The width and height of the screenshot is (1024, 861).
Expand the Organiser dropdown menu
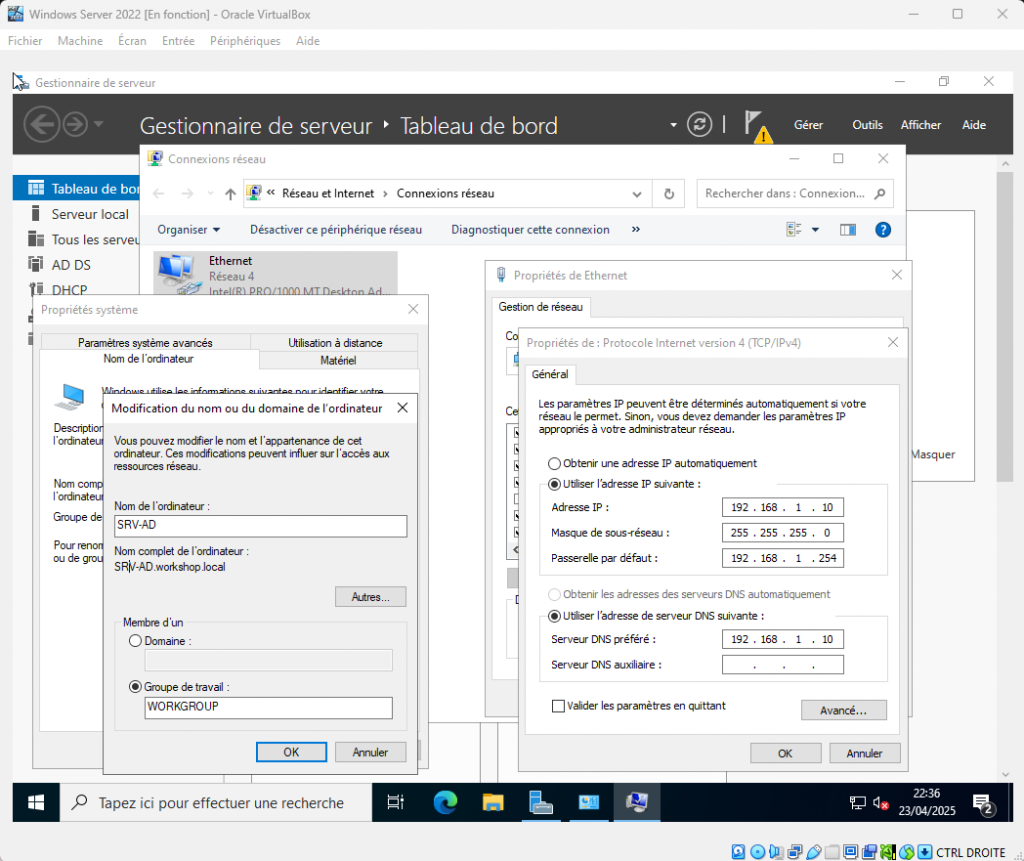(188, 229)
